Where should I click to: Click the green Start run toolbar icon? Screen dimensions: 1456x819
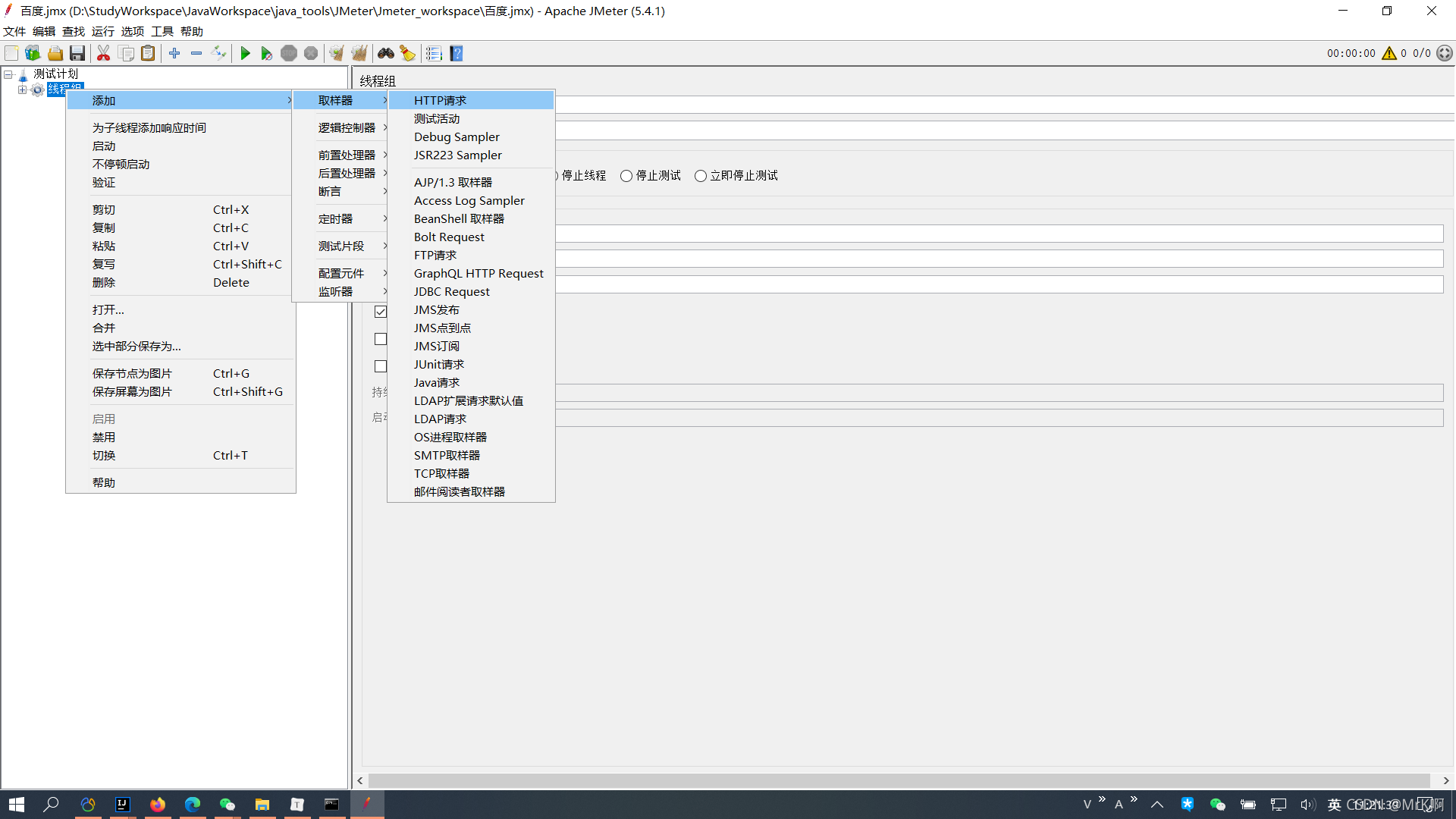[x=245, y=53]
